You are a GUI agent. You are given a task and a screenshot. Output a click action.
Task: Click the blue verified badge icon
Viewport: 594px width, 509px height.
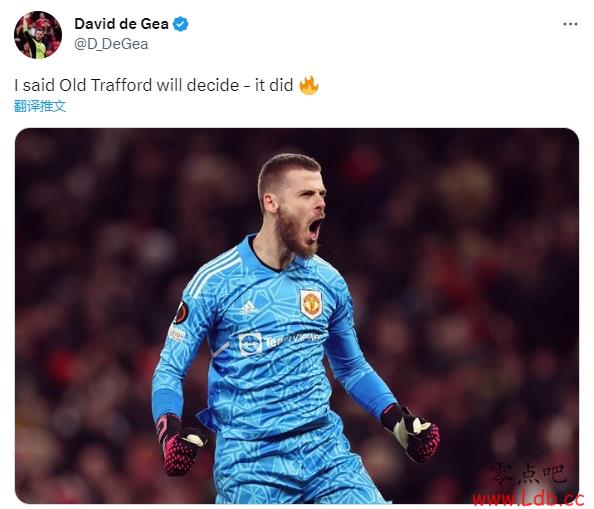tap(181, 24)
